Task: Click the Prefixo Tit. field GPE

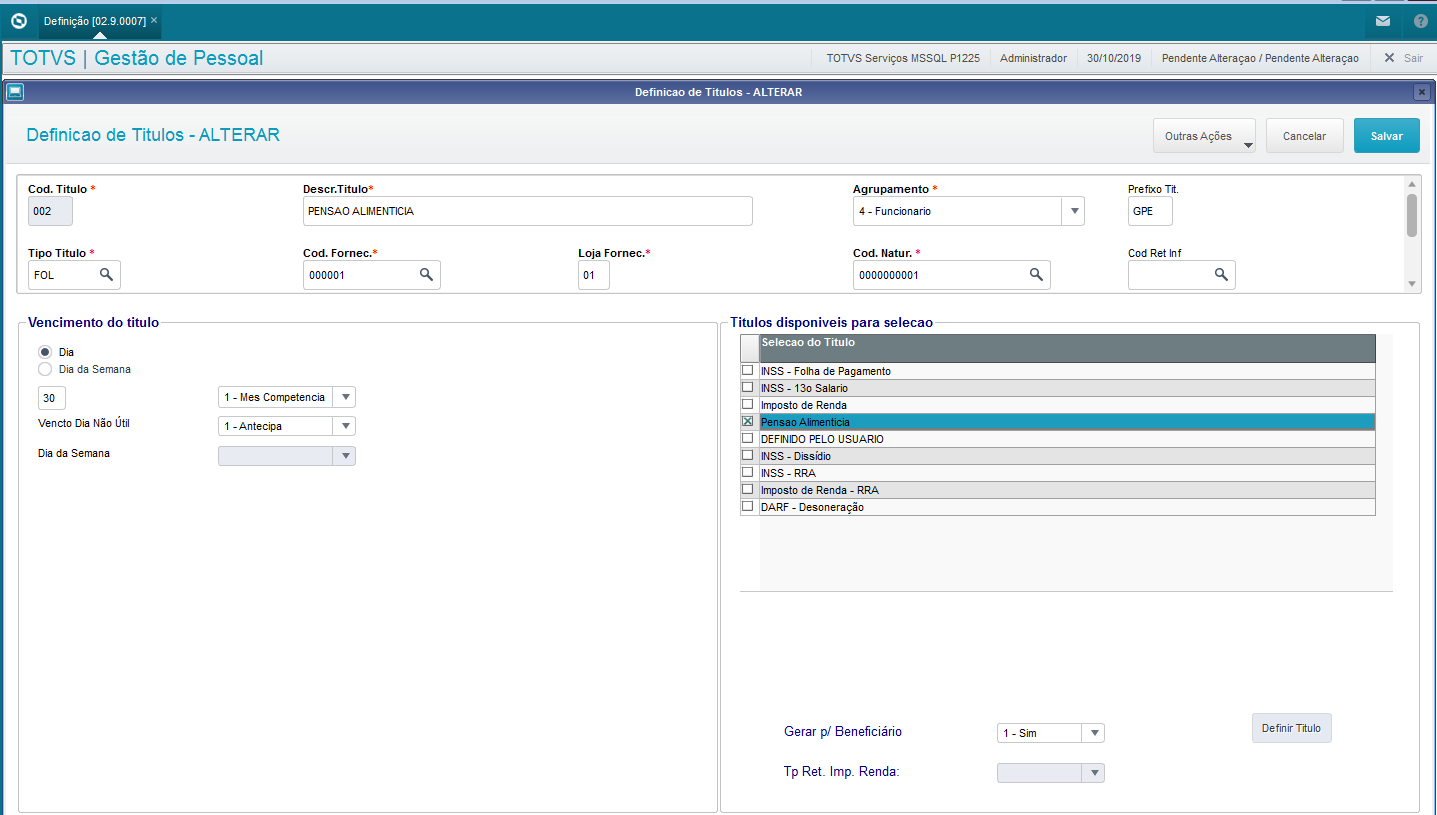Action: (1150, 211)
